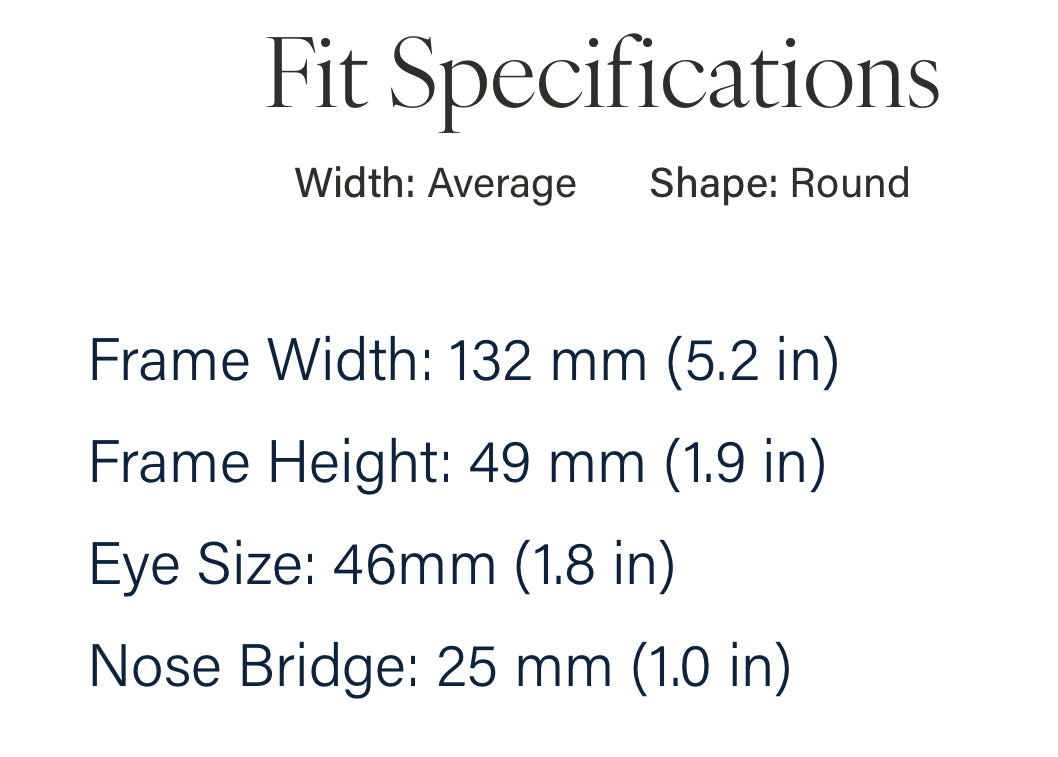
Task: Click the Fit Specifications heading
Action: tap(603, 81)
